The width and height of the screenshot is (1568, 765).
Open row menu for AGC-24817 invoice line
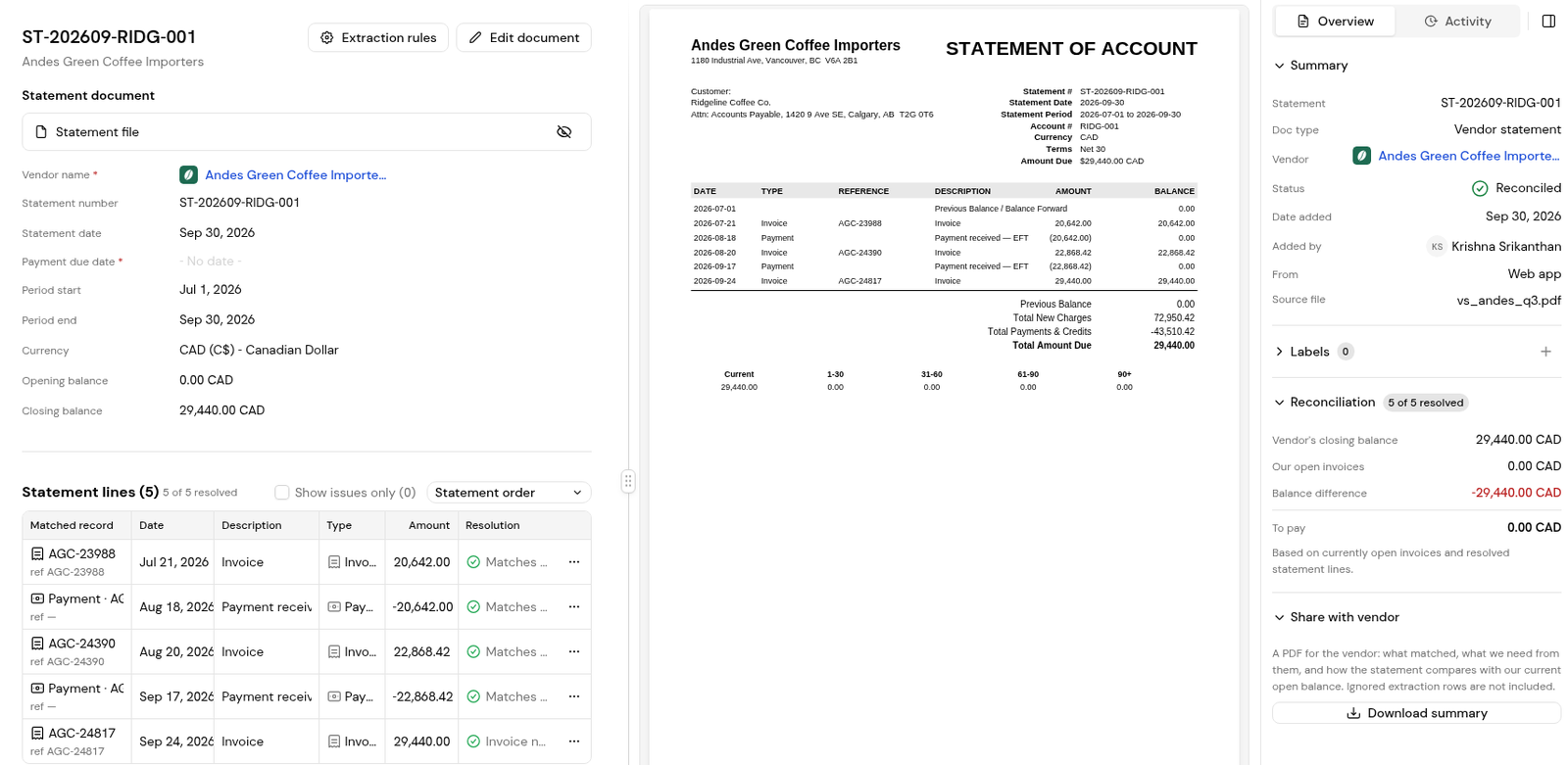(574, 741)
